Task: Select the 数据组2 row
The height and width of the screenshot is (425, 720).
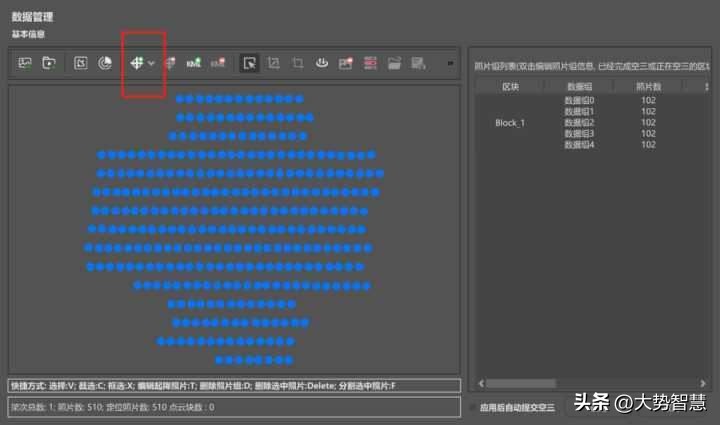Action: pos(579,123)
